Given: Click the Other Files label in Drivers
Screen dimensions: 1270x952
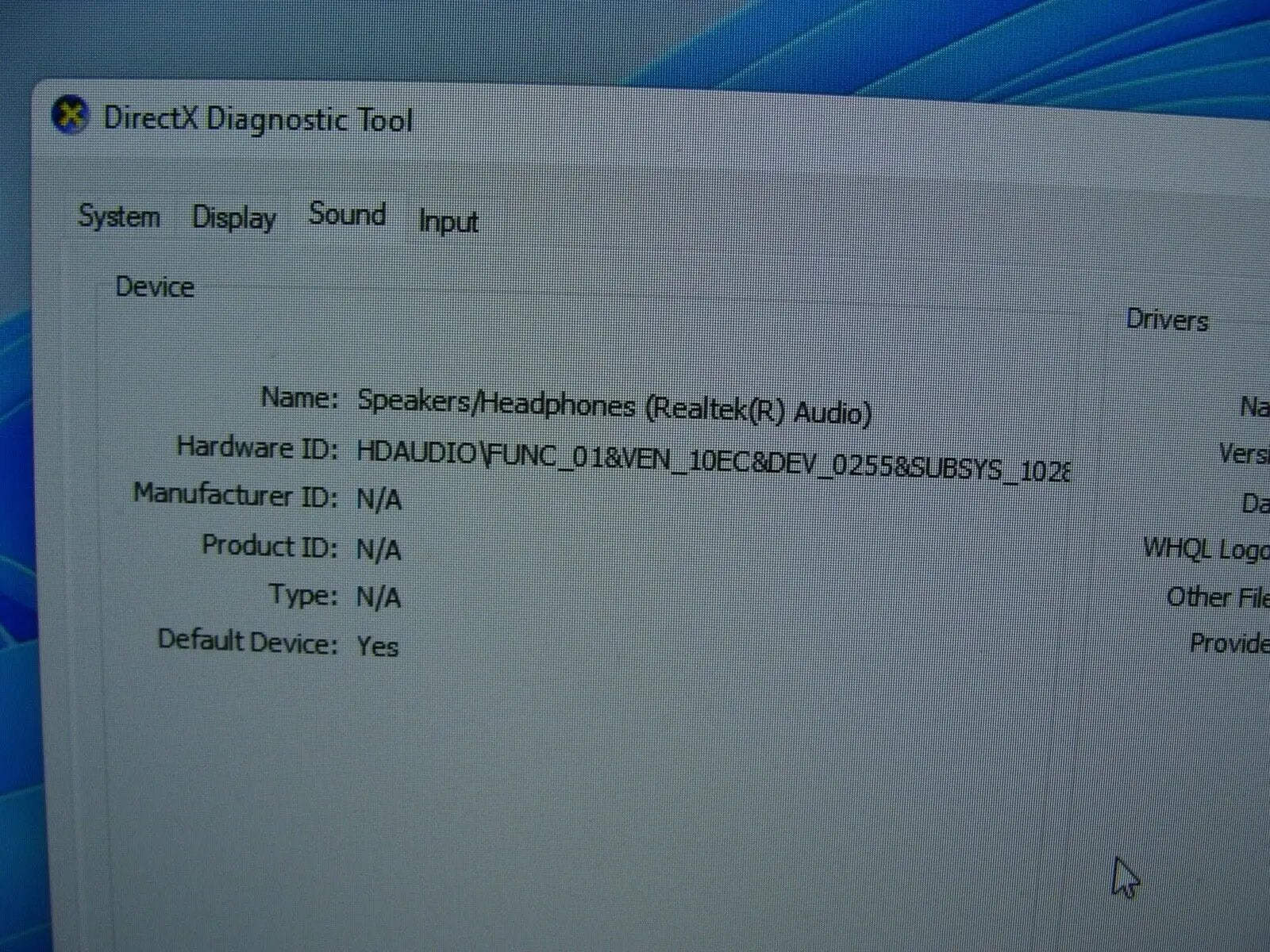Looking at the screenshot, I should [x=1218, y=597].
